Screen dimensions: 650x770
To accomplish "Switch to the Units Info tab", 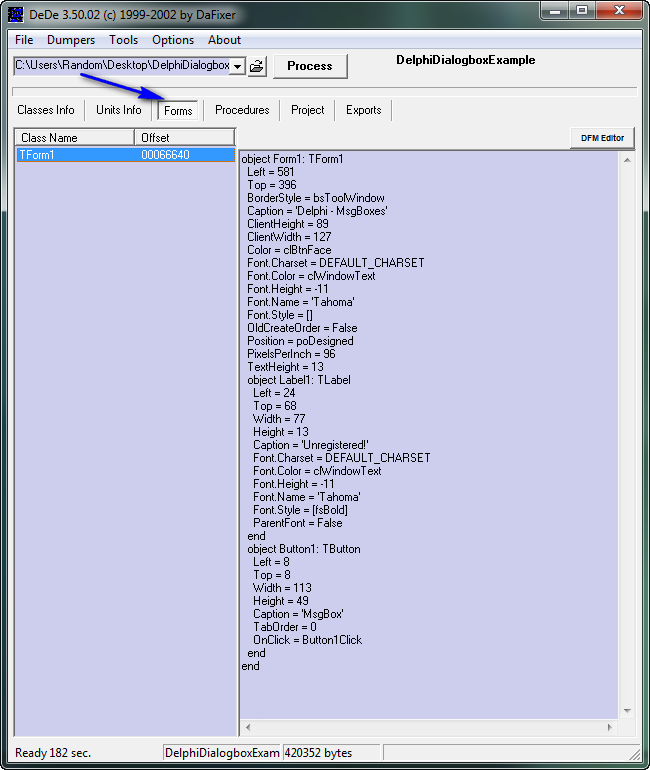I will [x=119, y=110].
